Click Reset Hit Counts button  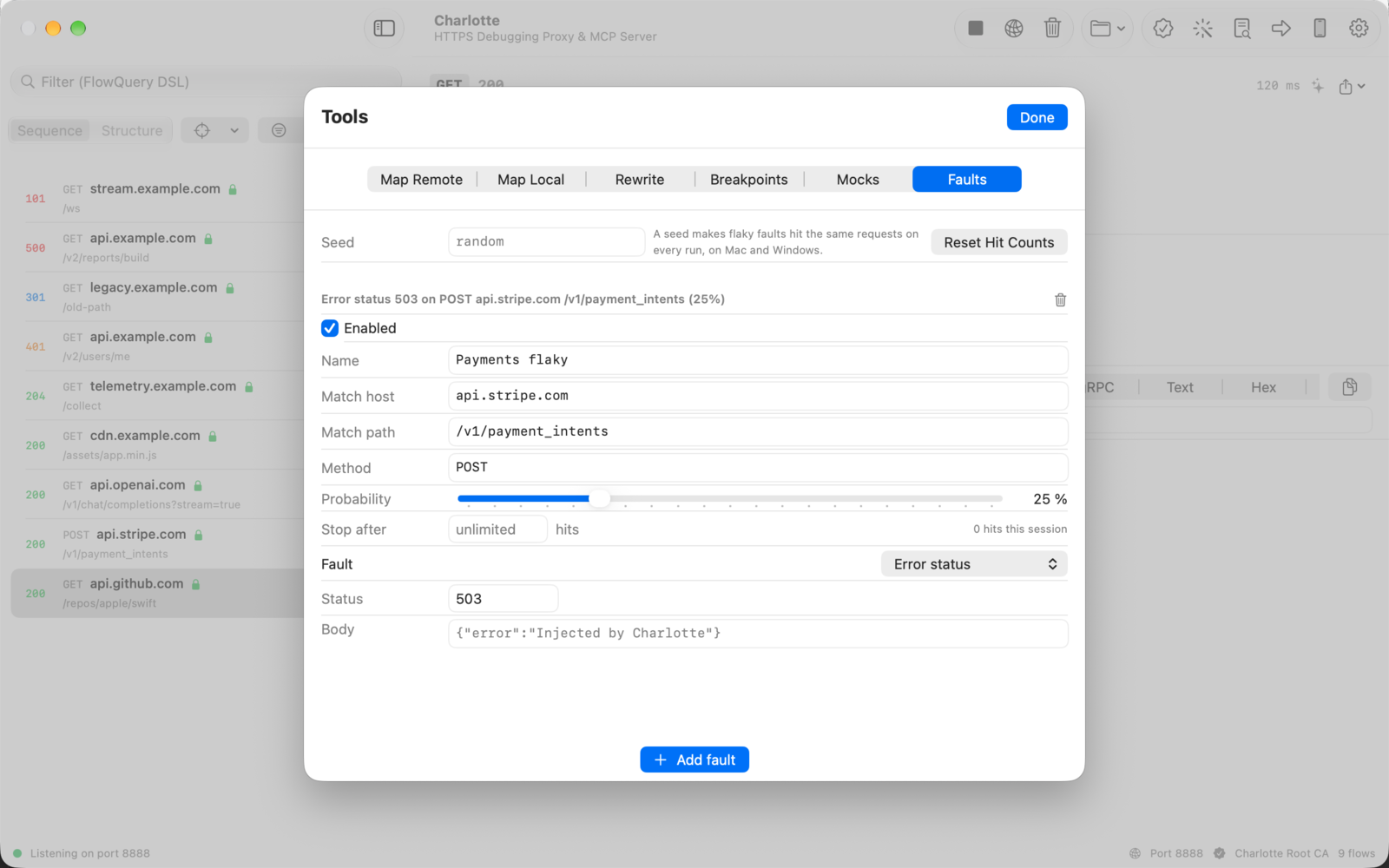[999, 242]
